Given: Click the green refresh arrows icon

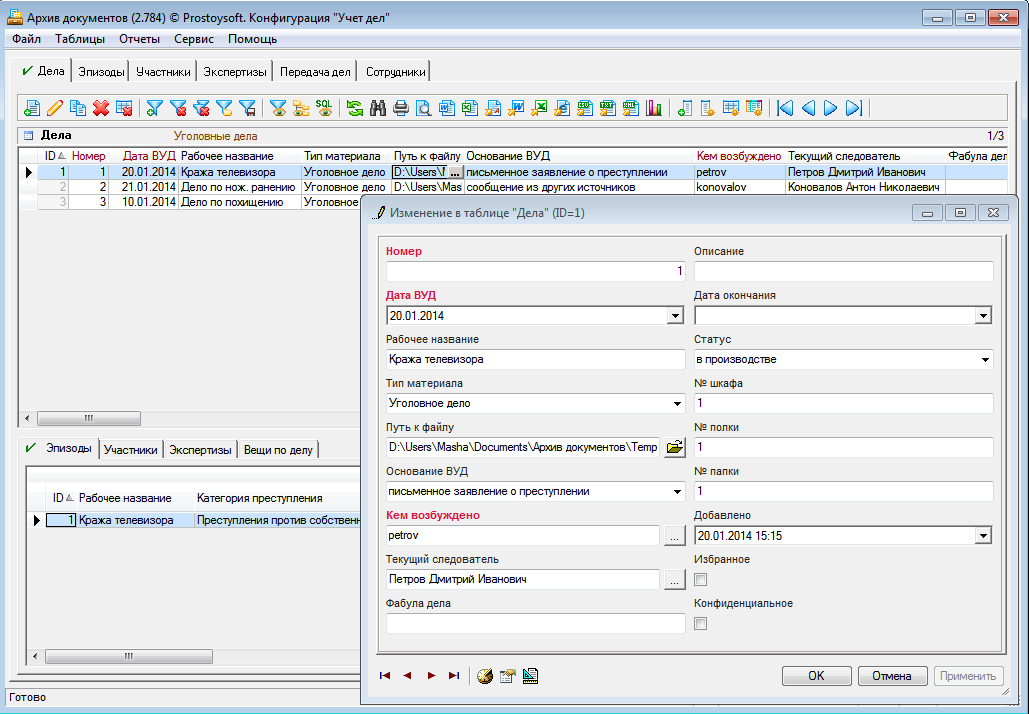Looking at the screenshot, I should pos(355,108).
